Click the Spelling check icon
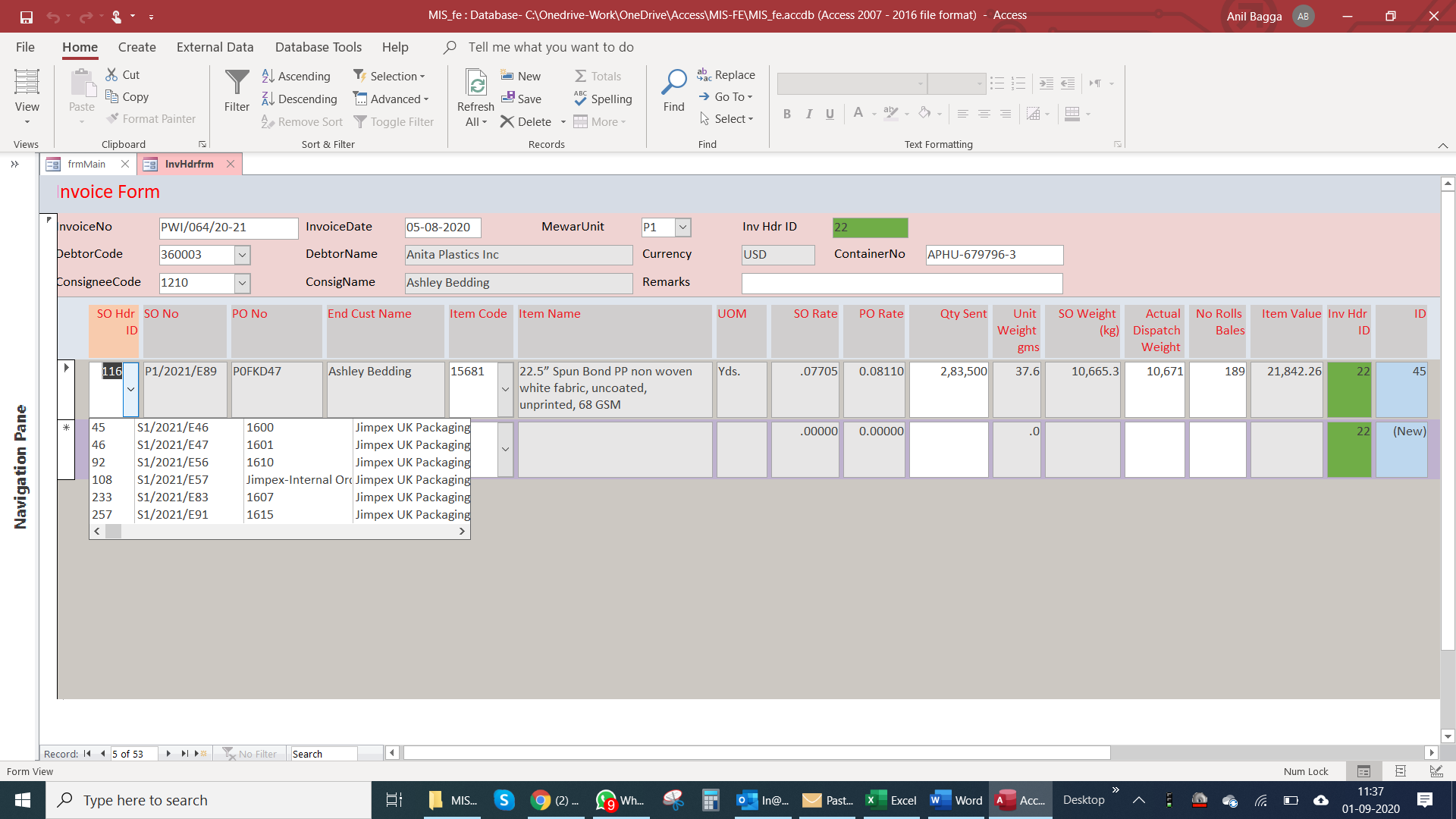 click(x=580, y=99)
